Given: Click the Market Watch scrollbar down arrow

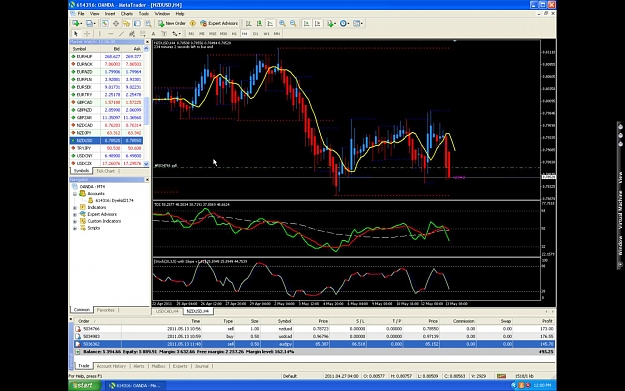Looking at the screenshot, I should [146, 163].
